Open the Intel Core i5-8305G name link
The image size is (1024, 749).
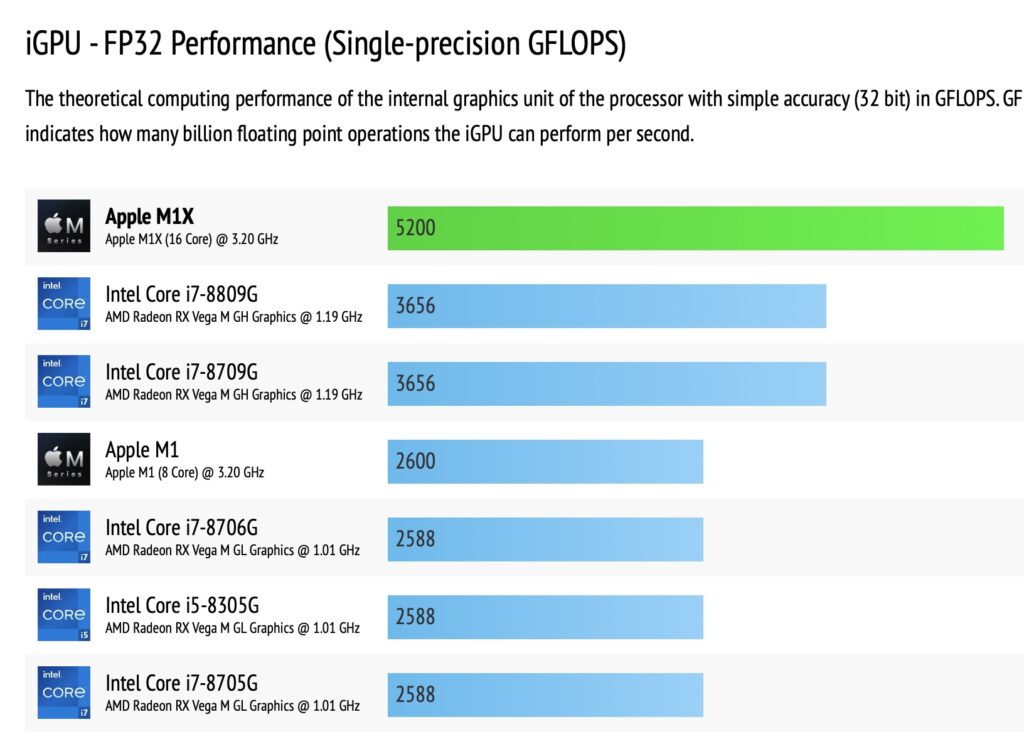click(182, 605)
